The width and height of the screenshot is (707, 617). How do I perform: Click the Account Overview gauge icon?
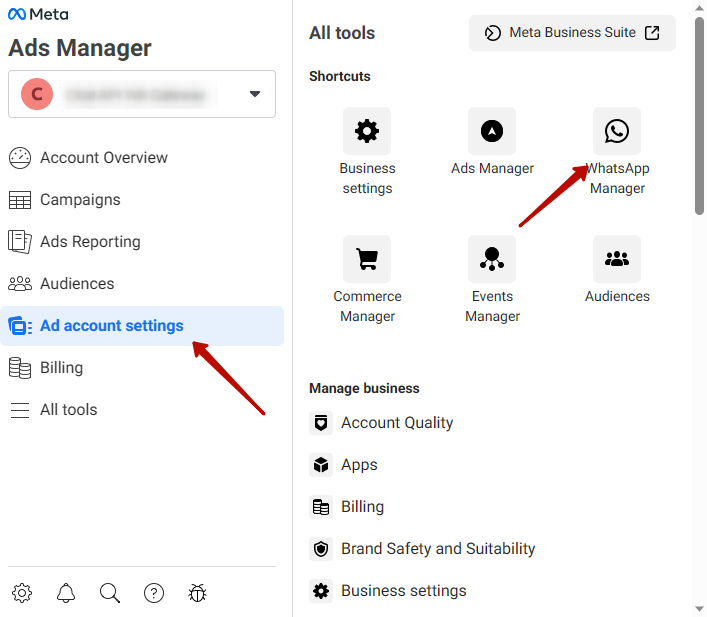20,158
